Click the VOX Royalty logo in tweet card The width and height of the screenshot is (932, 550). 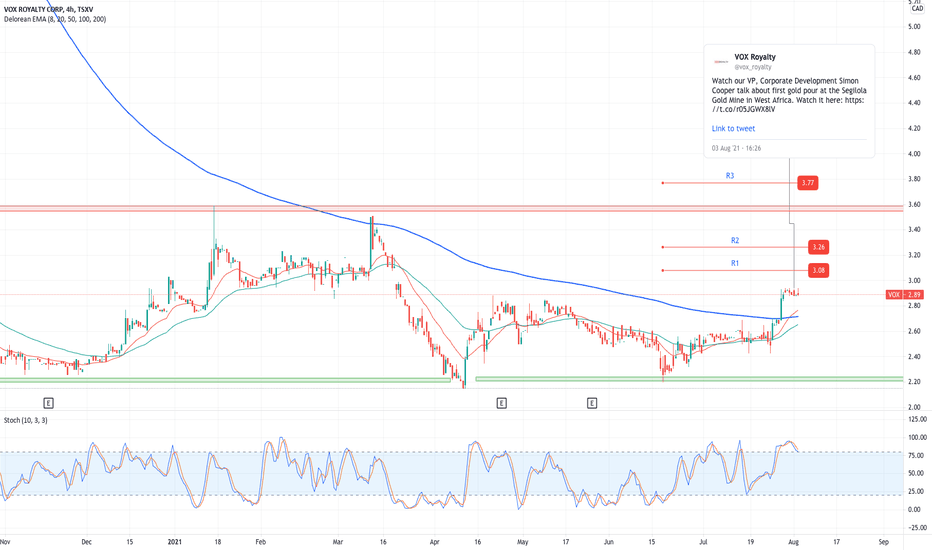click(x=721, y=61)
